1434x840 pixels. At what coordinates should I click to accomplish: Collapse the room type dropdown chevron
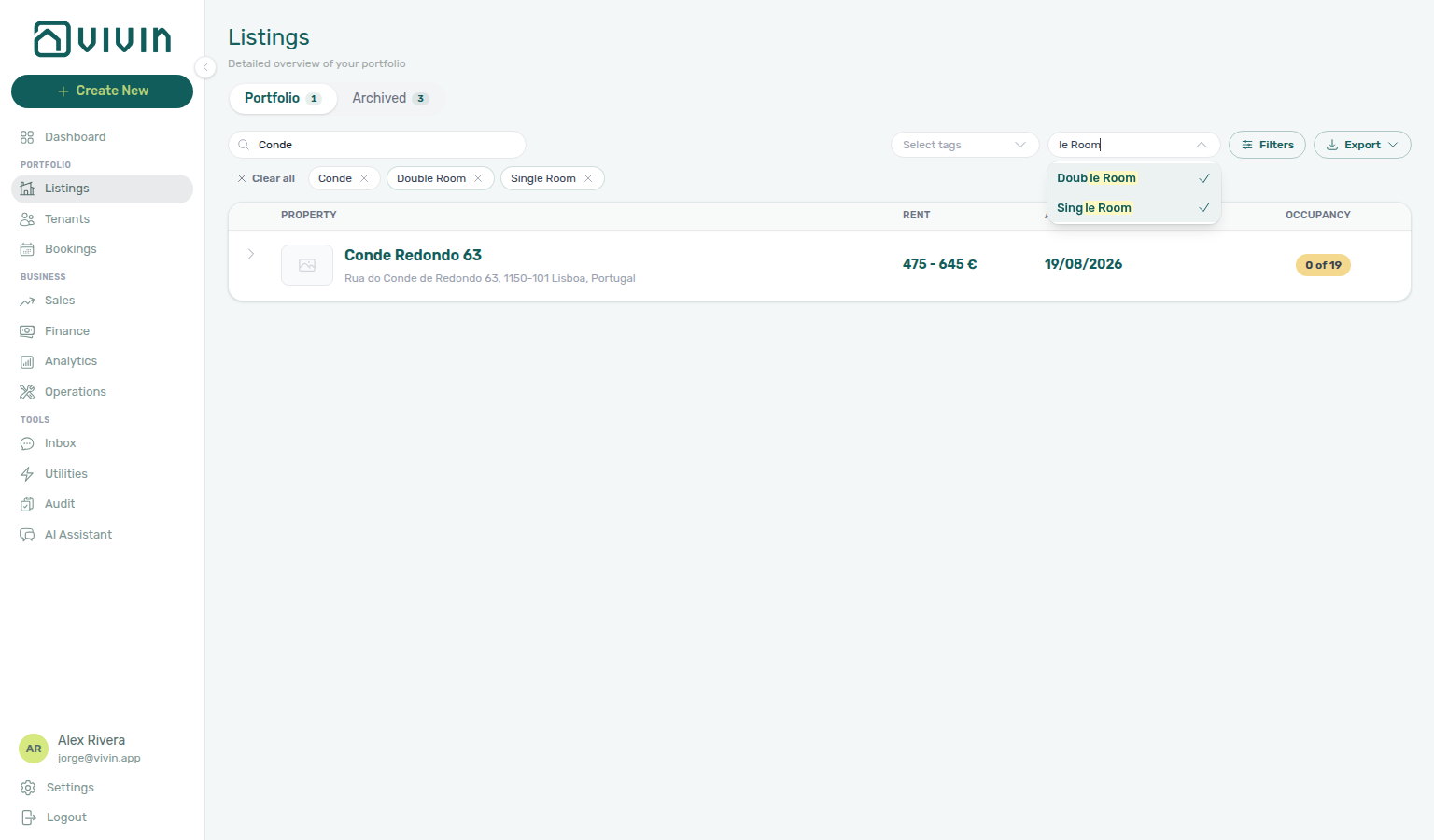pyautogui.click(x=1202, y=145)
